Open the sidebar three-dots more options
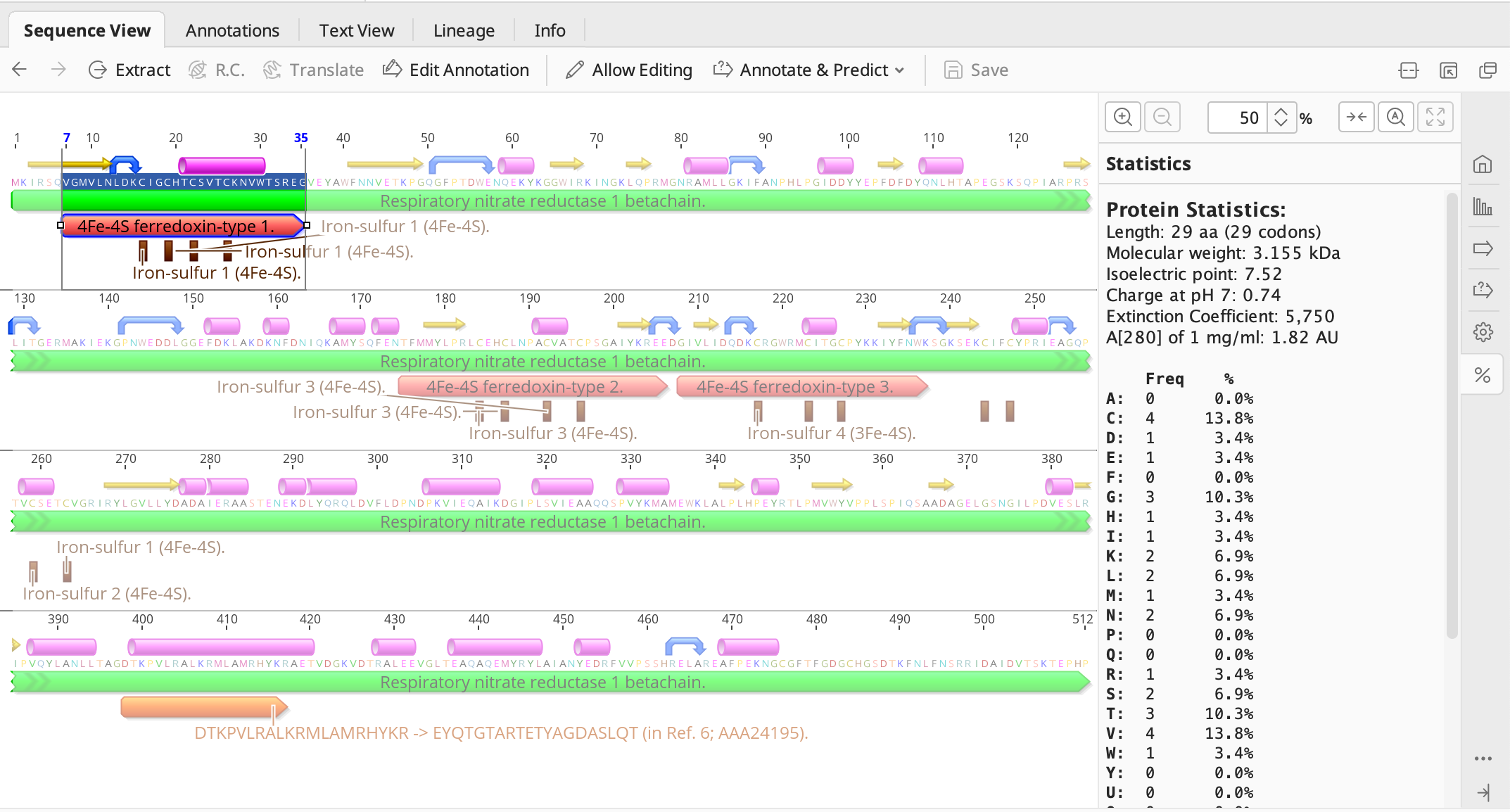The image size is (1510, 812). pos(1483,759)
